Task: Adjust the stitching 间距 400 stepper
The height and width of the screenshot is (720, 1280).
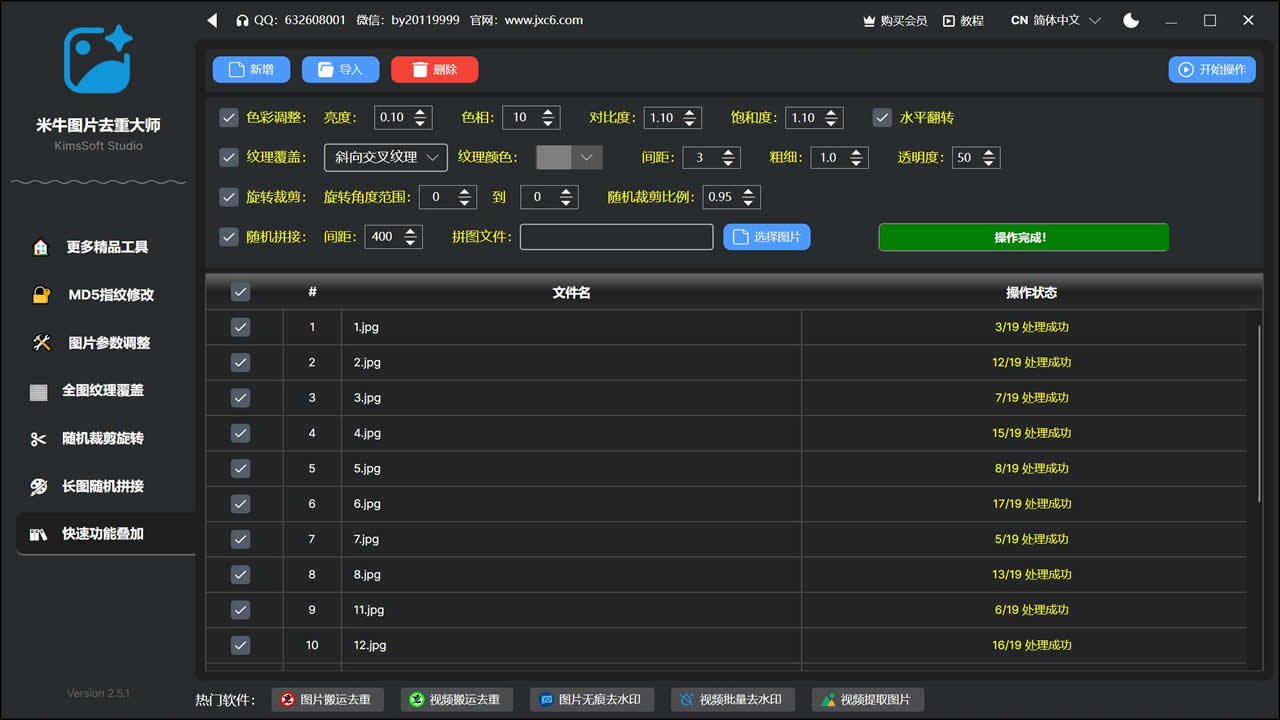Action: [410, 237]
